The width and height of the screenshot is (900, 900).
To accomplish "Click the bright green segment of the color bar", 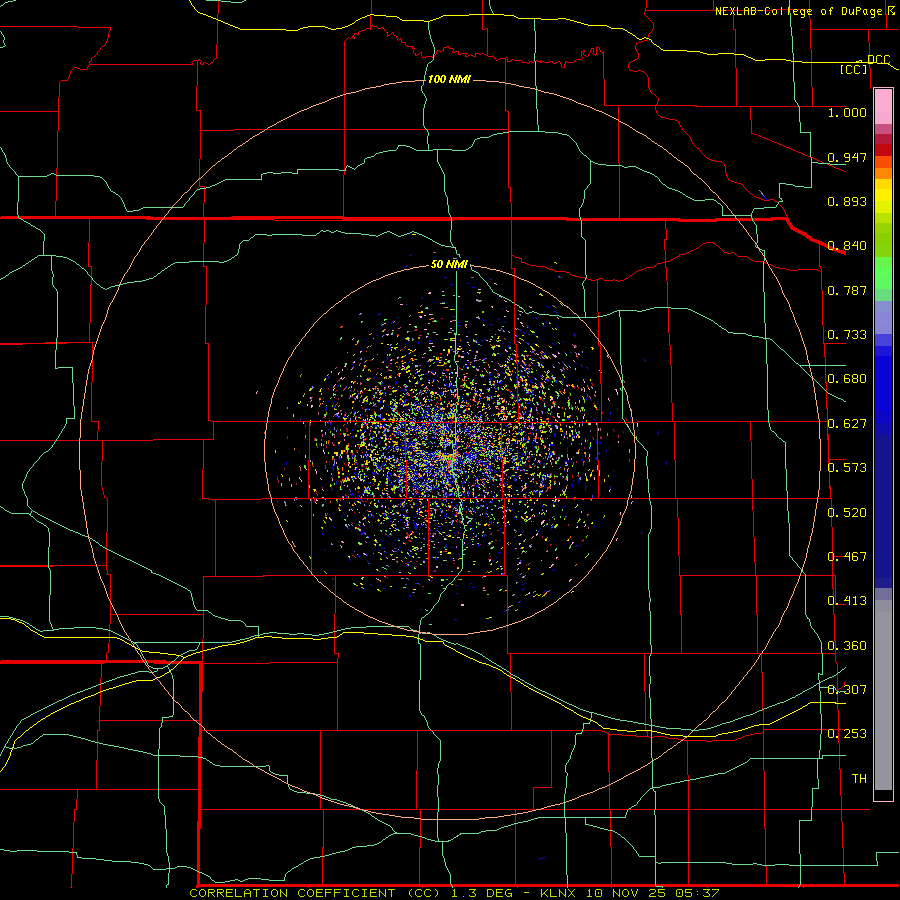I will coord(883,273).
